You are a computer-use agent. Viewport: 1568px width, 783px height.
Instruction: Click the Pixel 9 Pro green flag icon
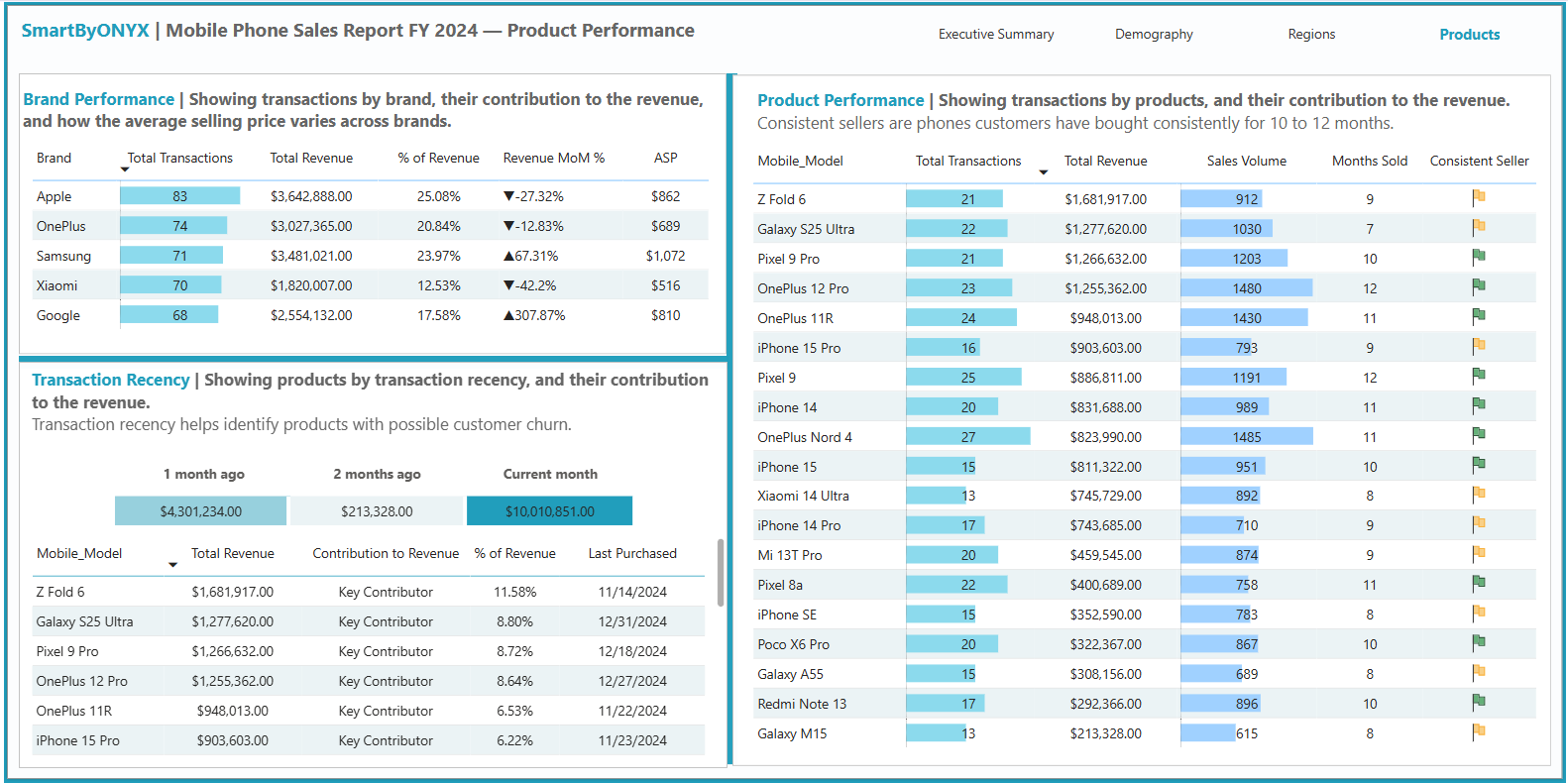[x=1479, y=257]
